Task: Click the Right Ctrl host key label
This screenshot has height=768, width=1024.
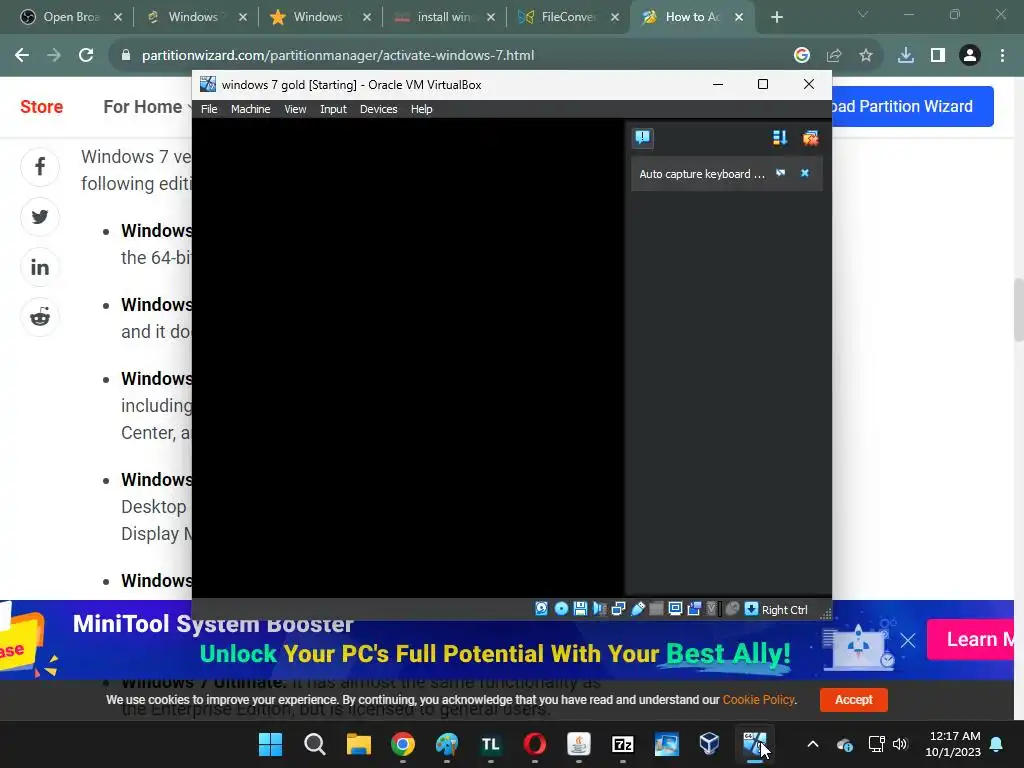Action: [x=784, y=610]
